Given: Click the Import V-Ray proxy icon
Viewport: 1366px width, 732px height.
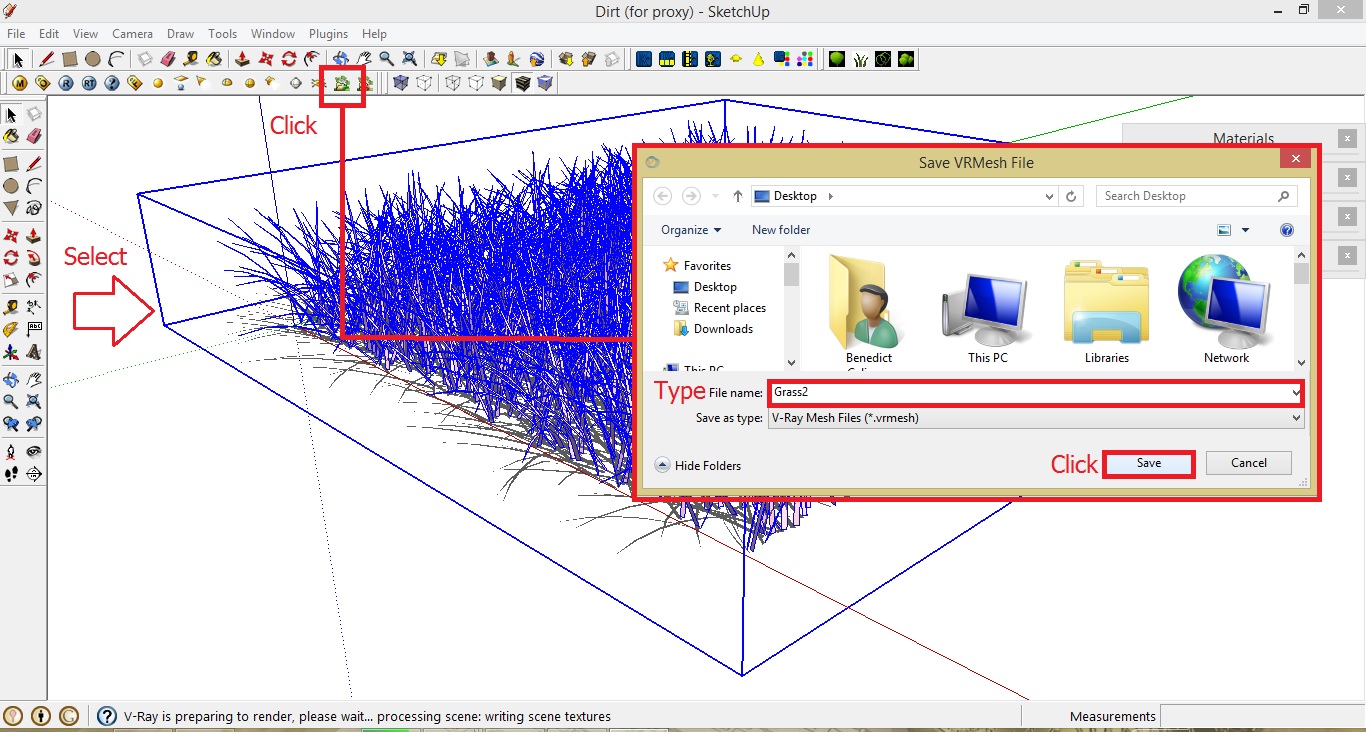Looking at the screenshot, I should click(x=365, y=84).
